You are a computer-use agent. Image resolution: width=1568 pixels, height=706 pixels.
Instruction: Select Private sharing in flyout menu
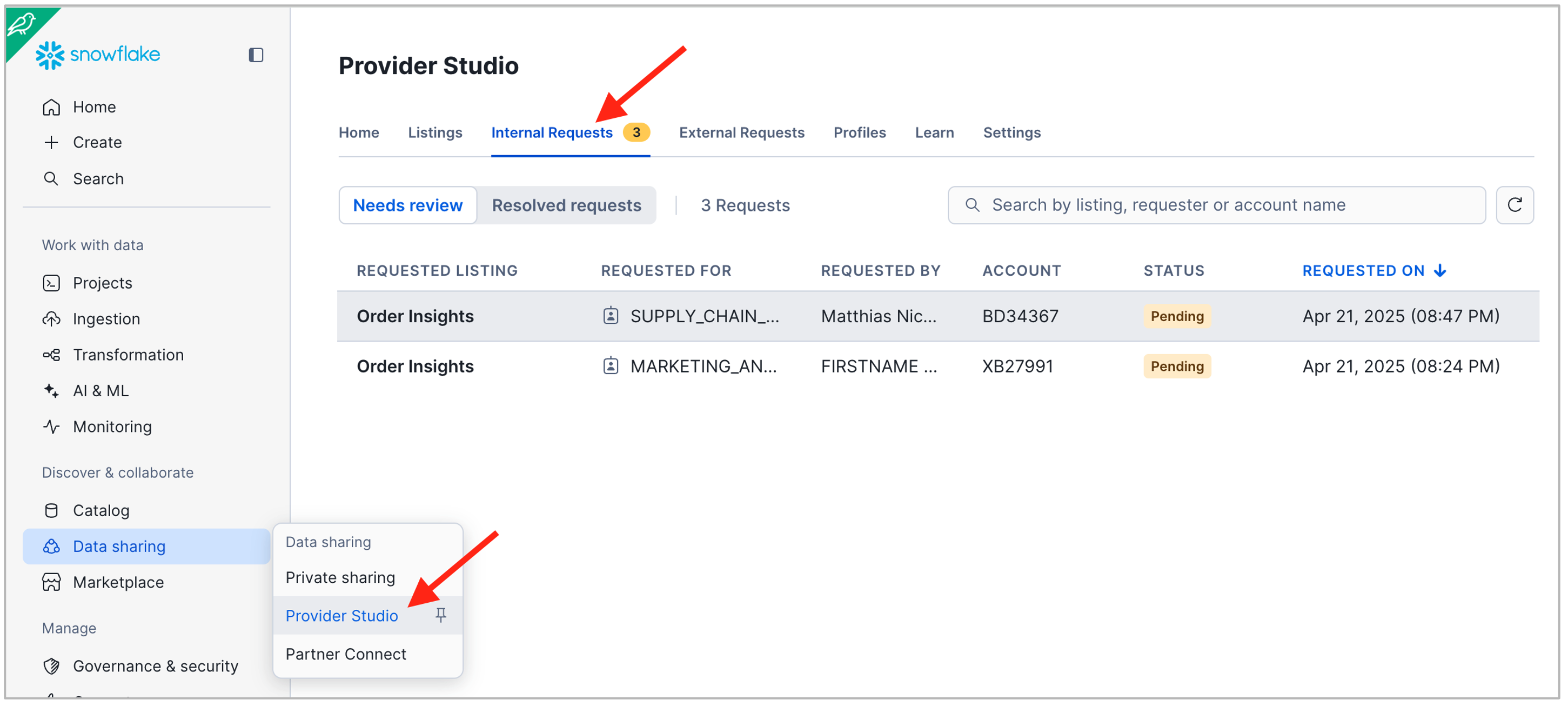(340, 577)
